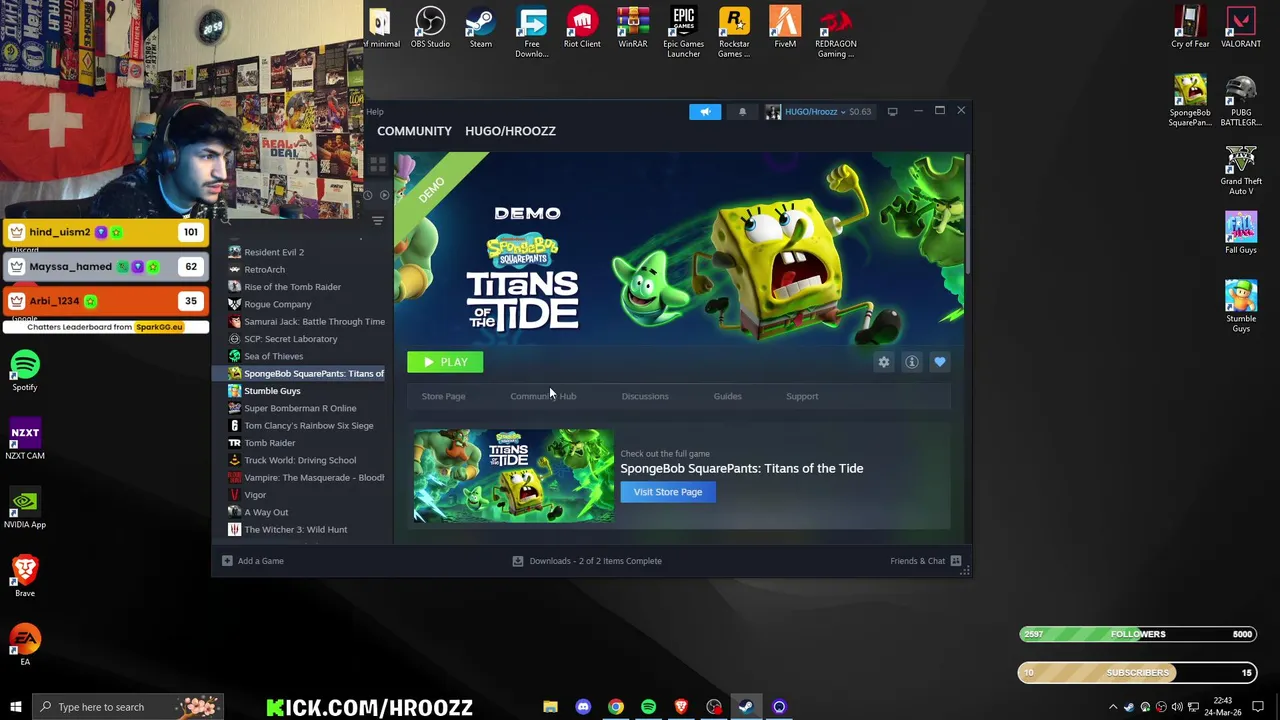Screen dimensions: 1280x720
Task: Click Epic Games Launcher desktop icon
Action: tap(683, 32)
